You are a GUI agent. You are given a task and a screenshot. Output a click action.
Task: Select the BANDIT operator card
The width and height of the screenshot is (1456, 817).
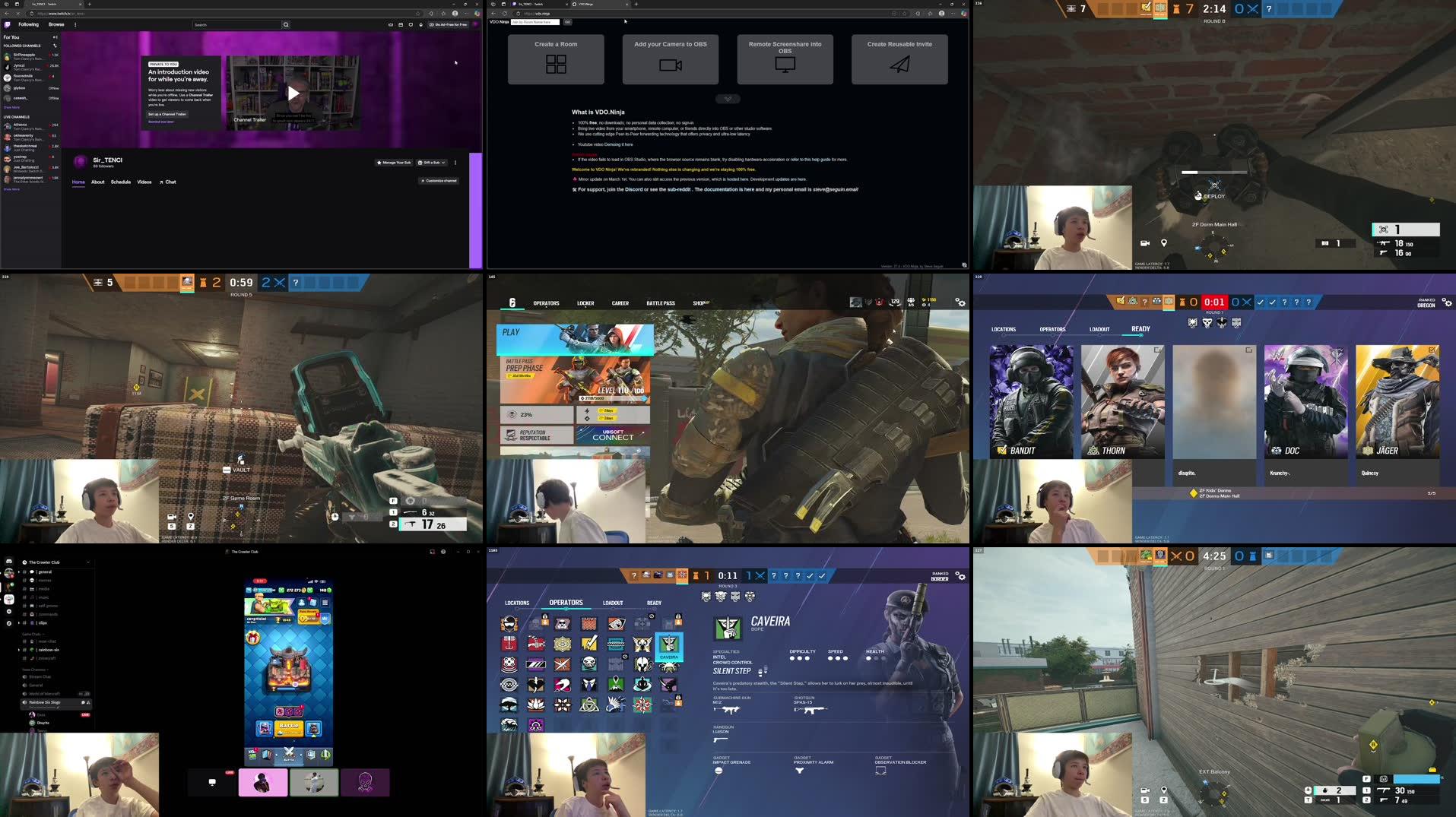pyautogui.click(x=1031, y=401)
